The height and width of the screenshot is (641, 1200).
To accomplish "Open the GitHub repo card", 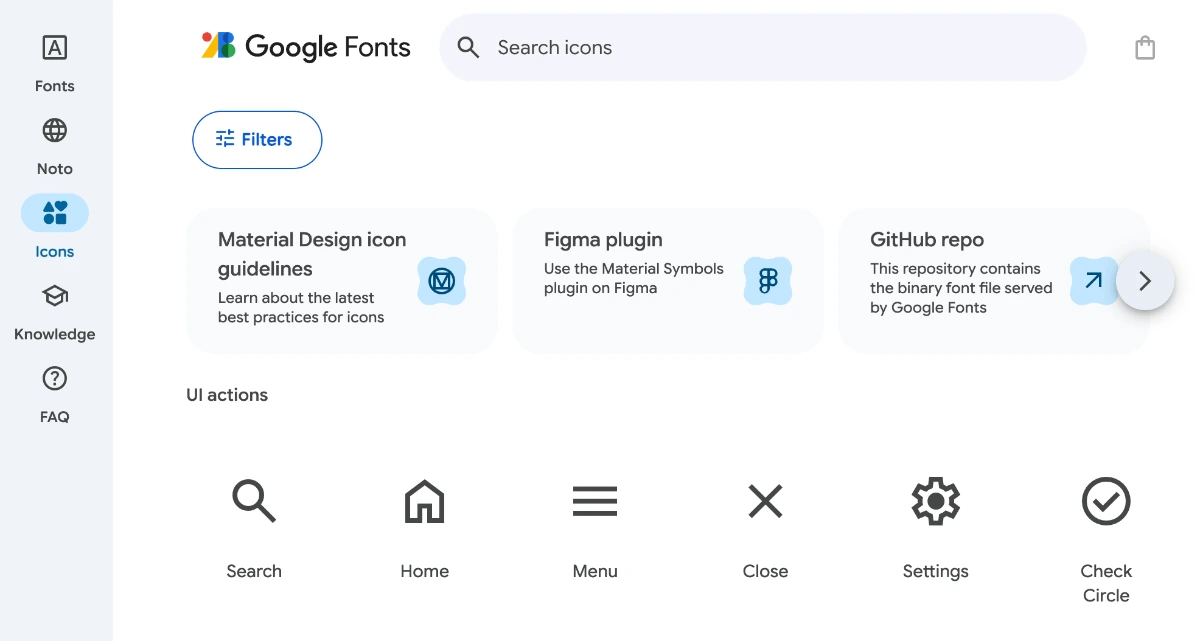I will 994,281.
